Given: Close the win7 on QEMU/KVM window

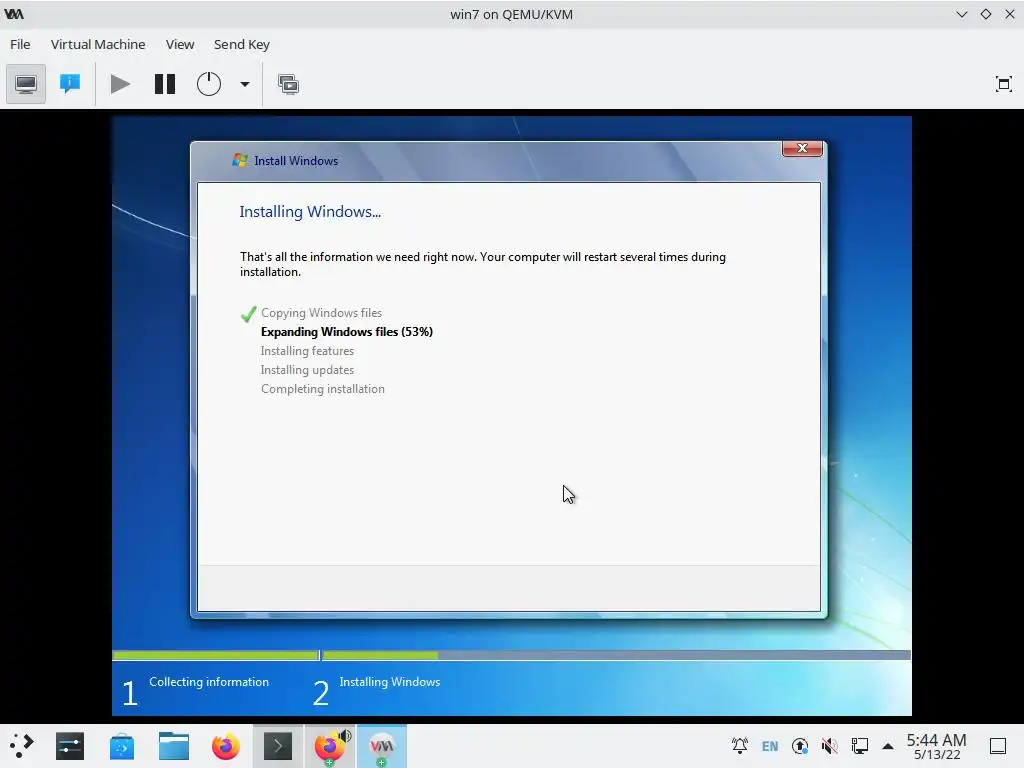Looking at the screenshot, I should point(1010,14).
